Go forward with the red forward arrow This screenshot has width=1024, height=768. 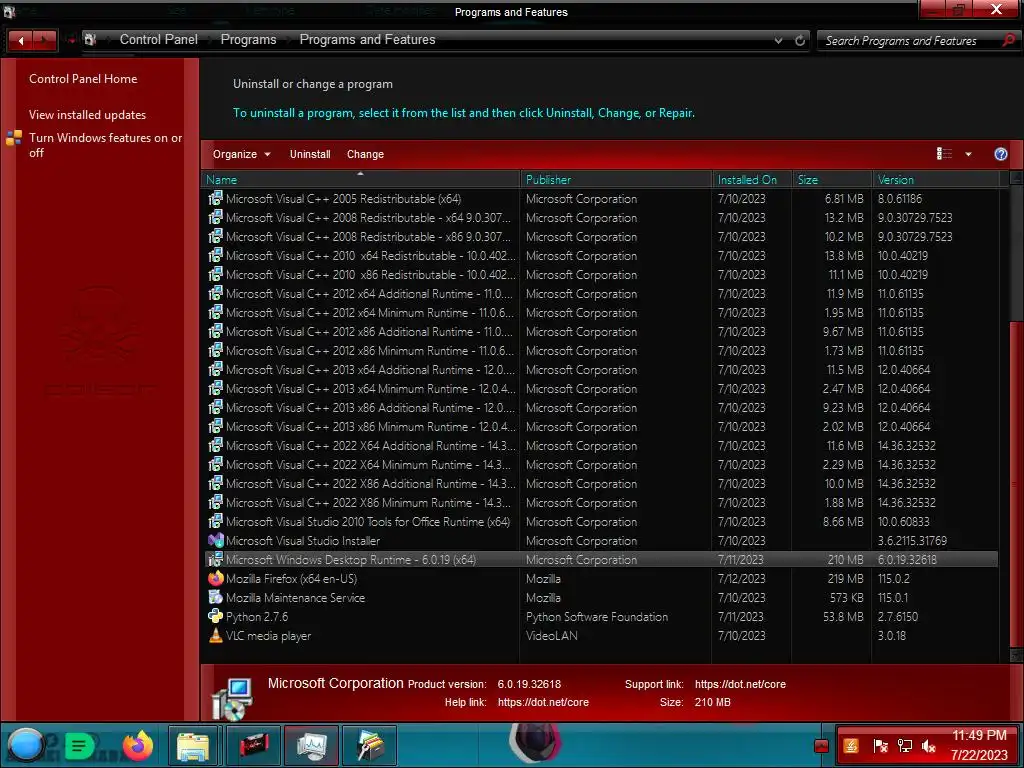coord(44,40)
